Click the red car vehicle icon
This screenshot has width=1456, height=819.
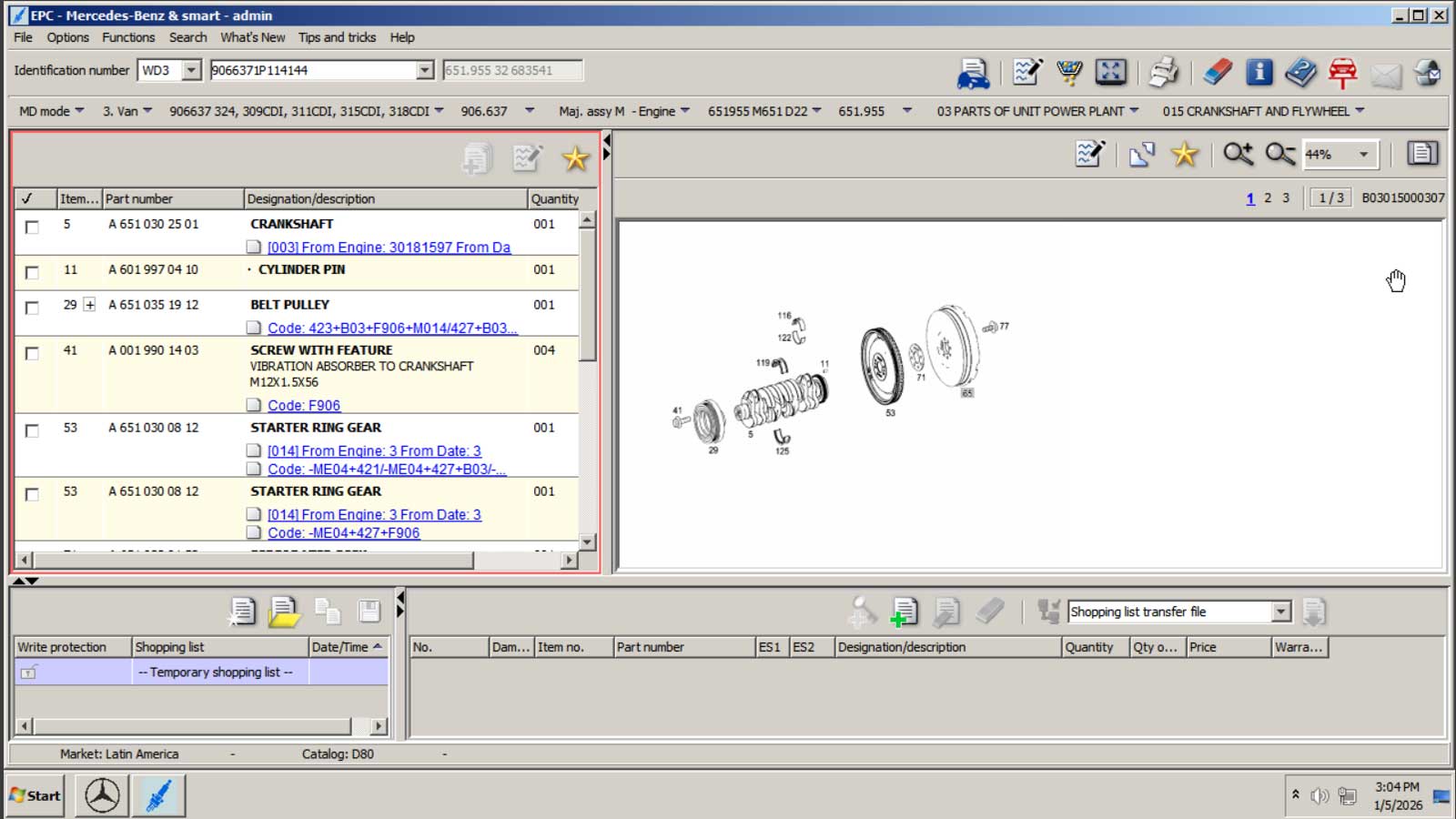[1342, 73]
